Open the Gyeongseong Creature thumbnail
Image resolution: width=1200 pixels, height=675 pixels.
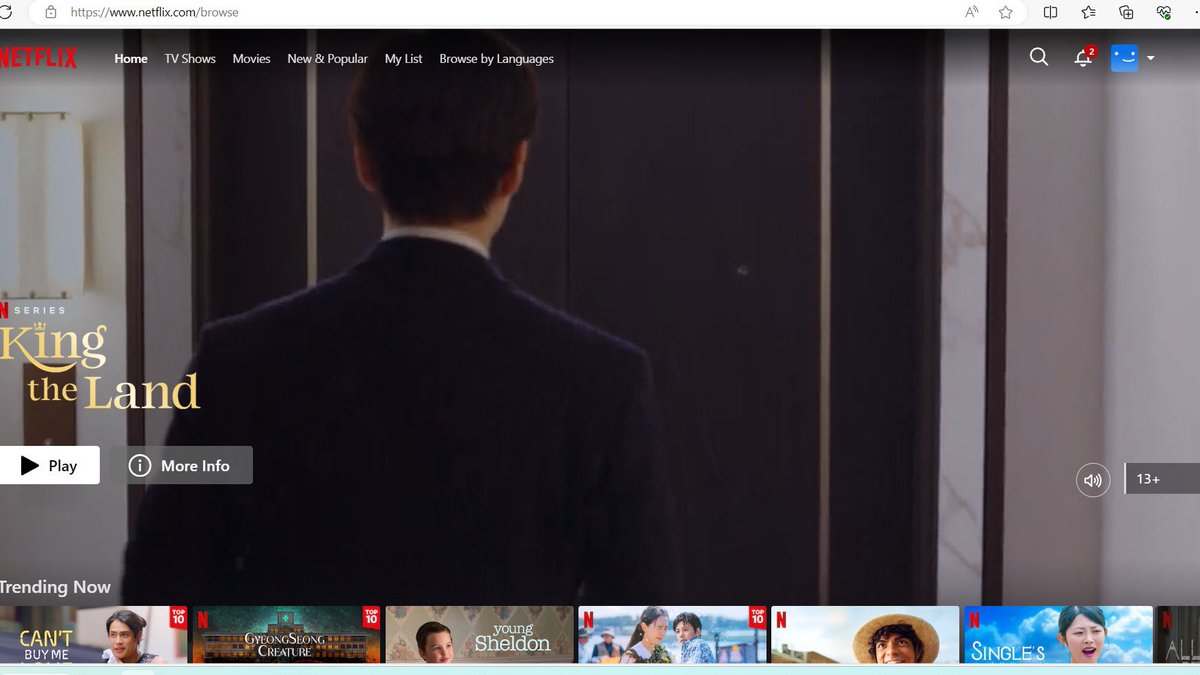pyautogui.click(x=286, y=634)
